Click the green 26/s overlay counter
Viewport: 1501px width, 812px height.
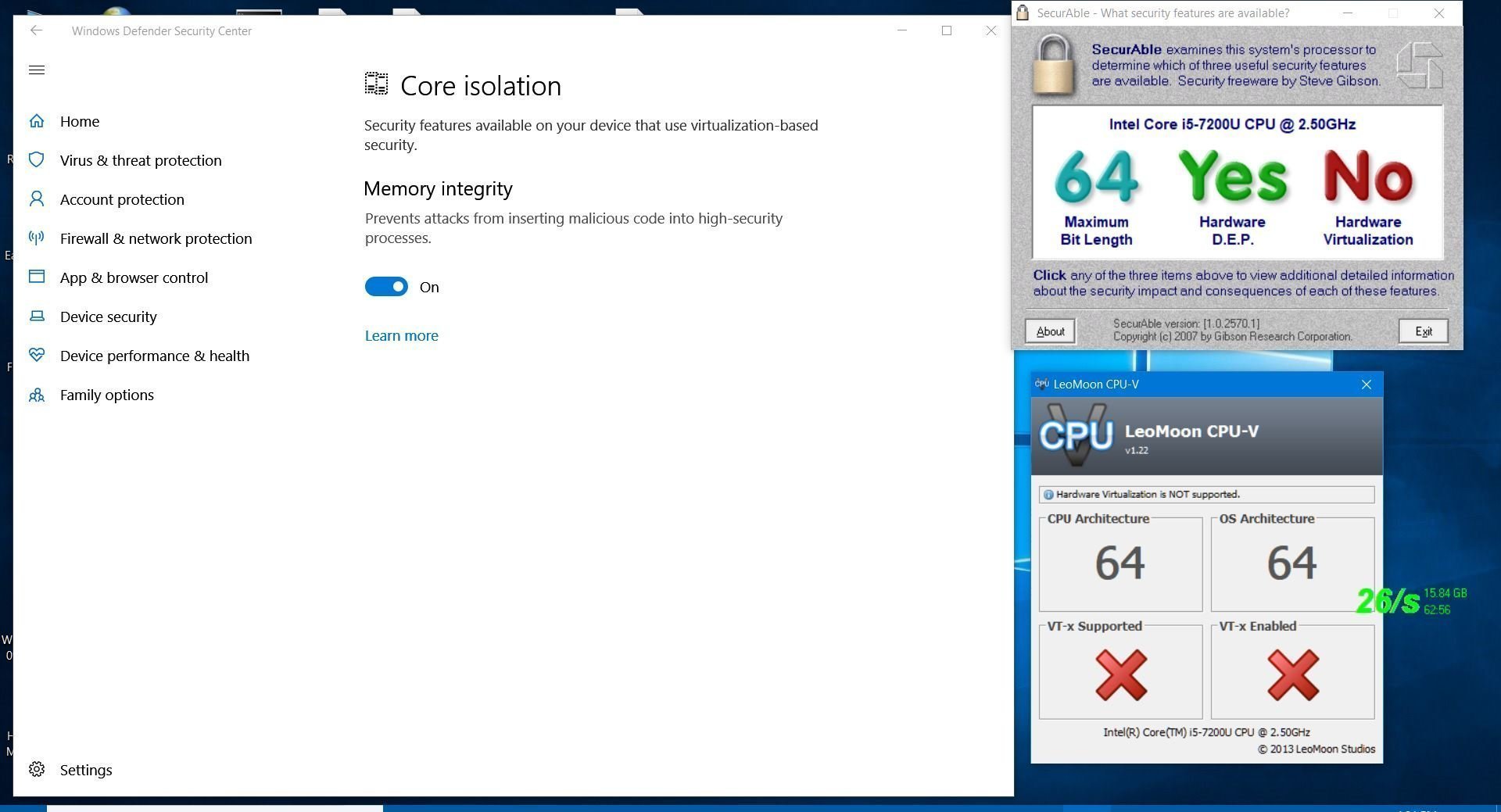tap(1388, 601)
